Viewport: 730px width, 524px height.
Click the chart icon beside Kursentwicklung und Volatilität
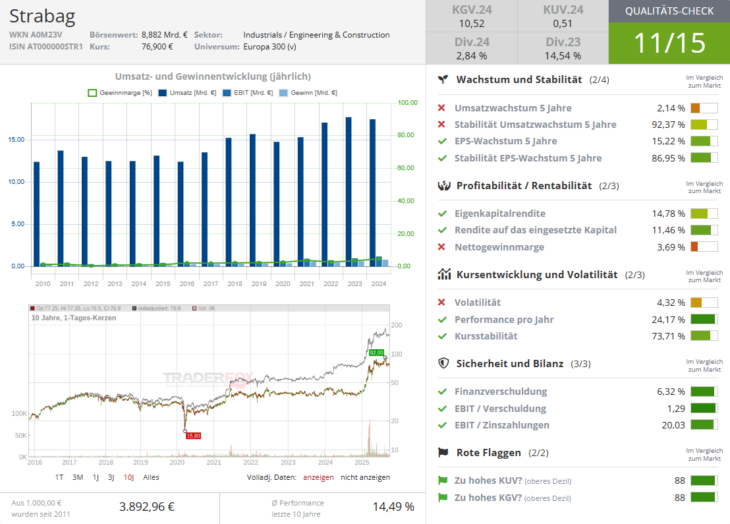point(444,275)
